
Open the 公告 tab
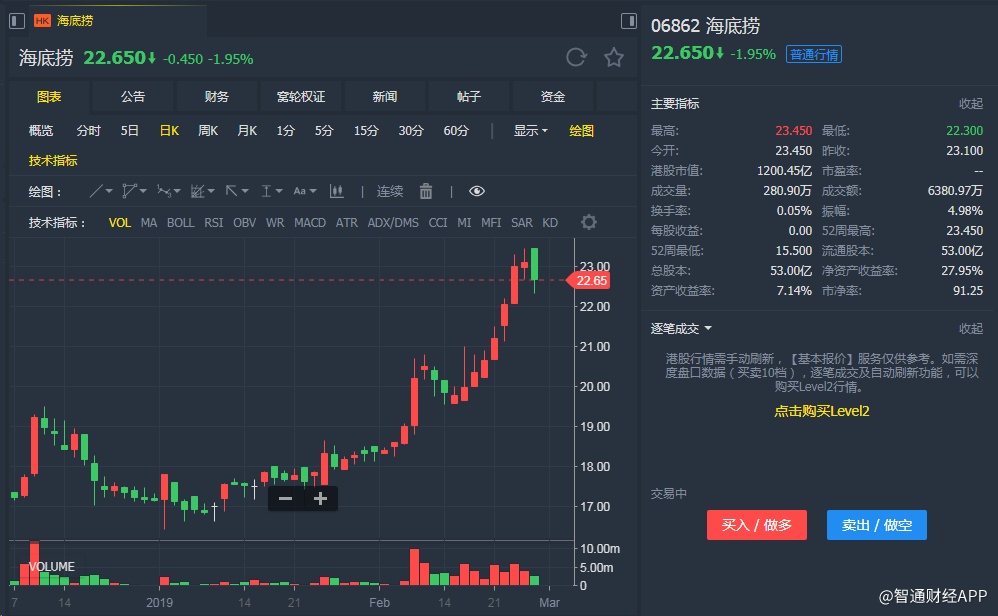tap(132, 97)
